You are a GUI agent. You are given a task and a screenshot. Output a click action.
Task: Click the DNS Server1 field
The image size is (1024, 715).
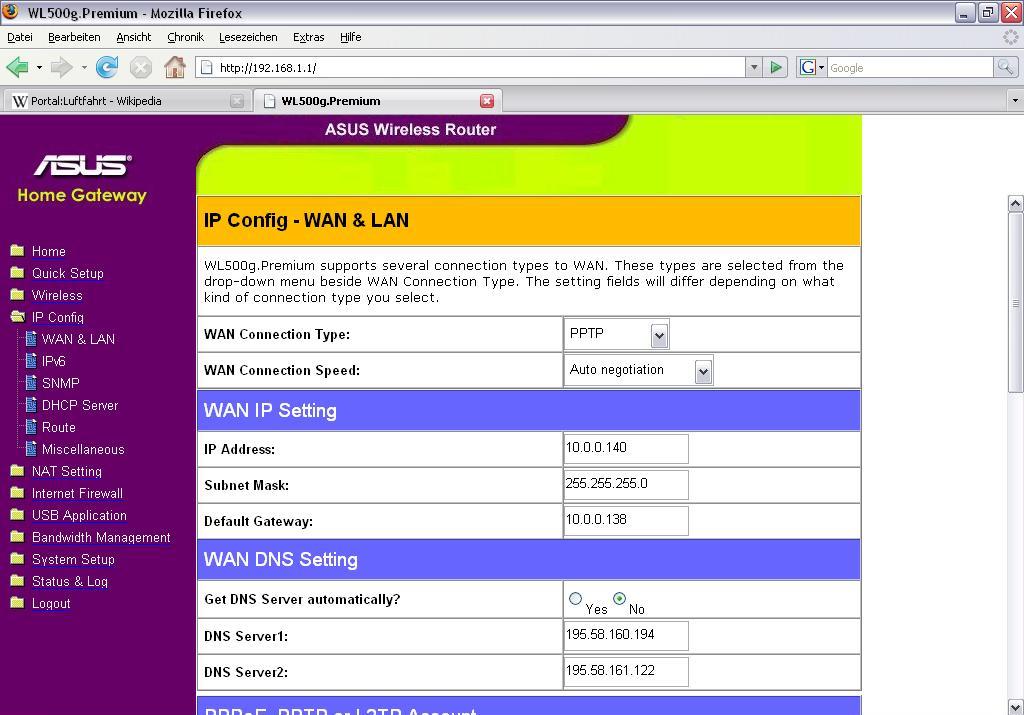pos(626,636)
